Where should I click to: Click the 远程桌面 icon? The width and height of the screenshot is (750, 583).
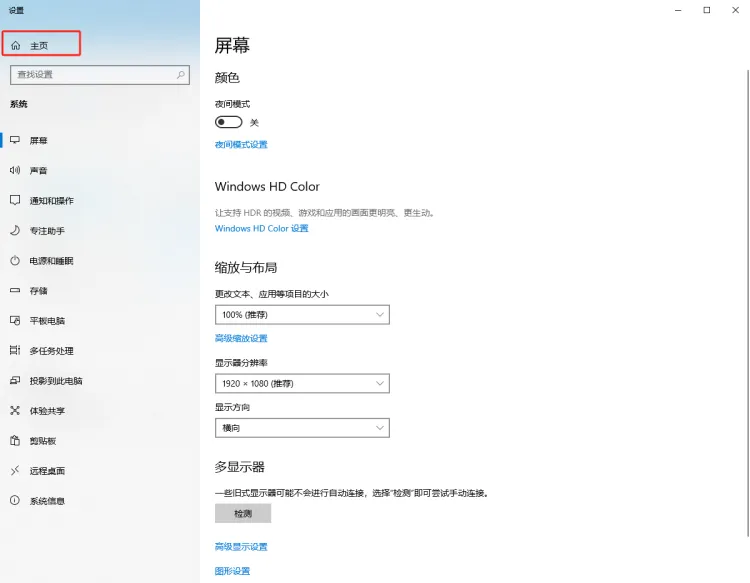(15, 471)
